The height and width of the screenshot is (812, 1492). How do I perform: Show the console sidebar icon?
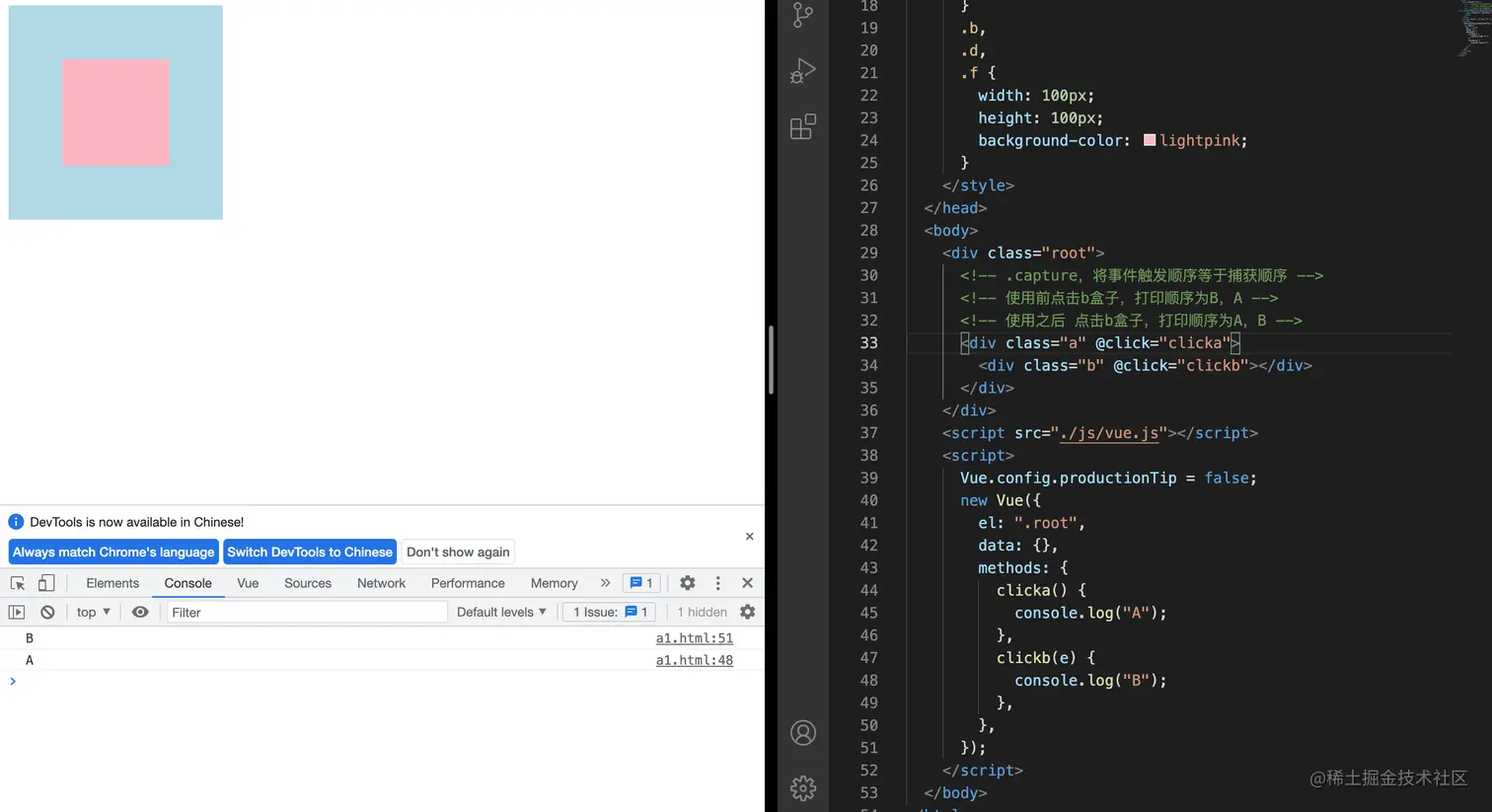point(17,612)
